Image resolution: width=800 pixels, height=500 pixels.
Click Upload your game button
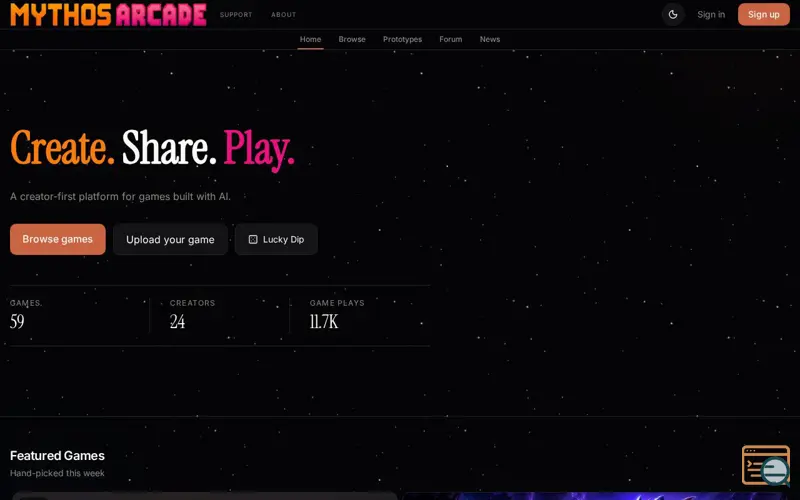click(170, 239)
